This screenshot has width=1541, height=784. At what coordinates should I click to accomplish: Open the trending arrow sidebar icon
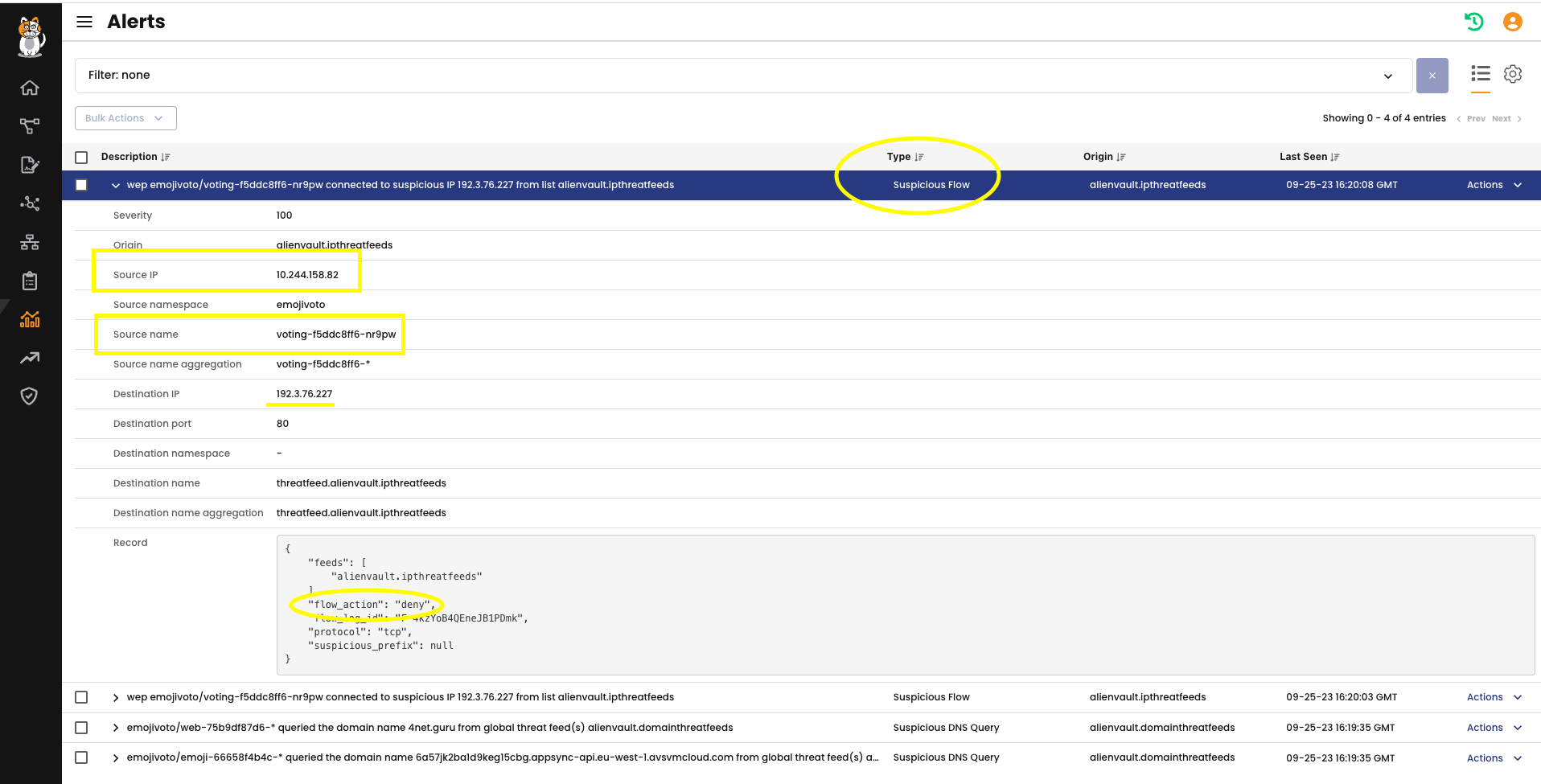[30, 358]
